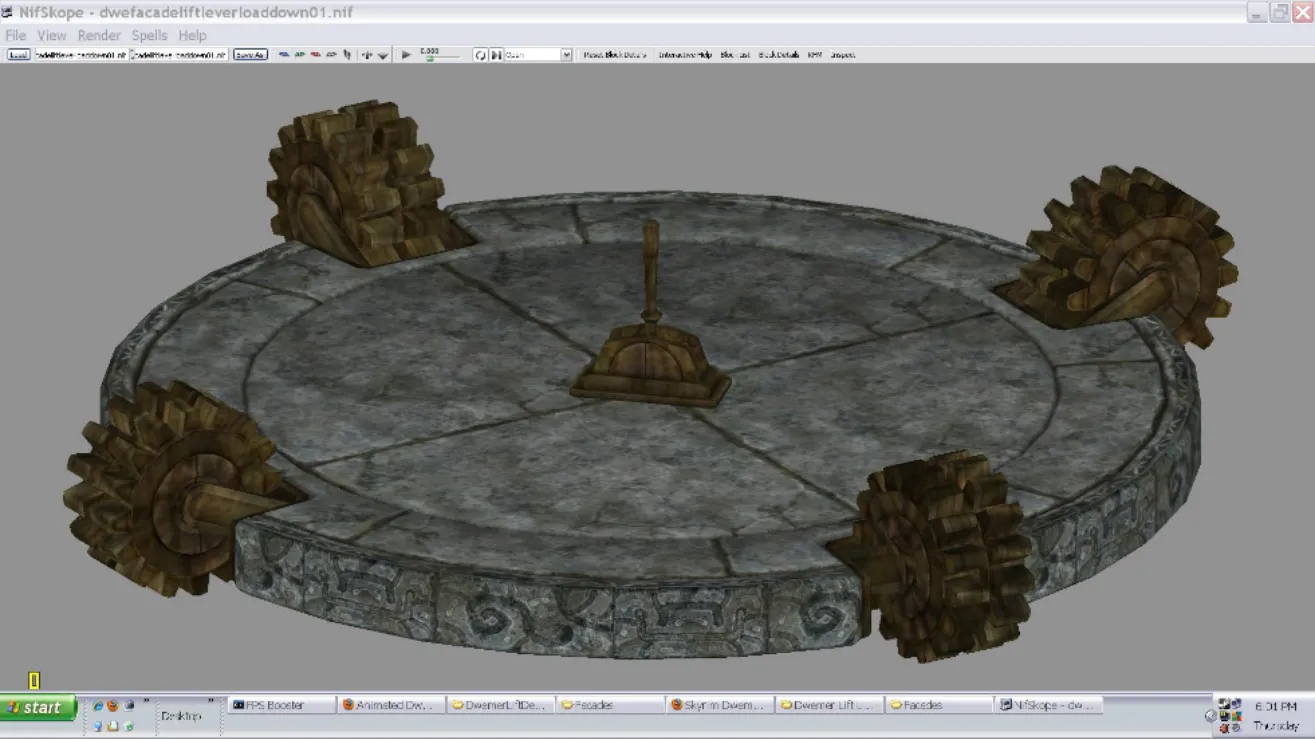The width and height of the screenshot is (1315, 740).
Task: Open the Render menu
Action: coord(99,35)
